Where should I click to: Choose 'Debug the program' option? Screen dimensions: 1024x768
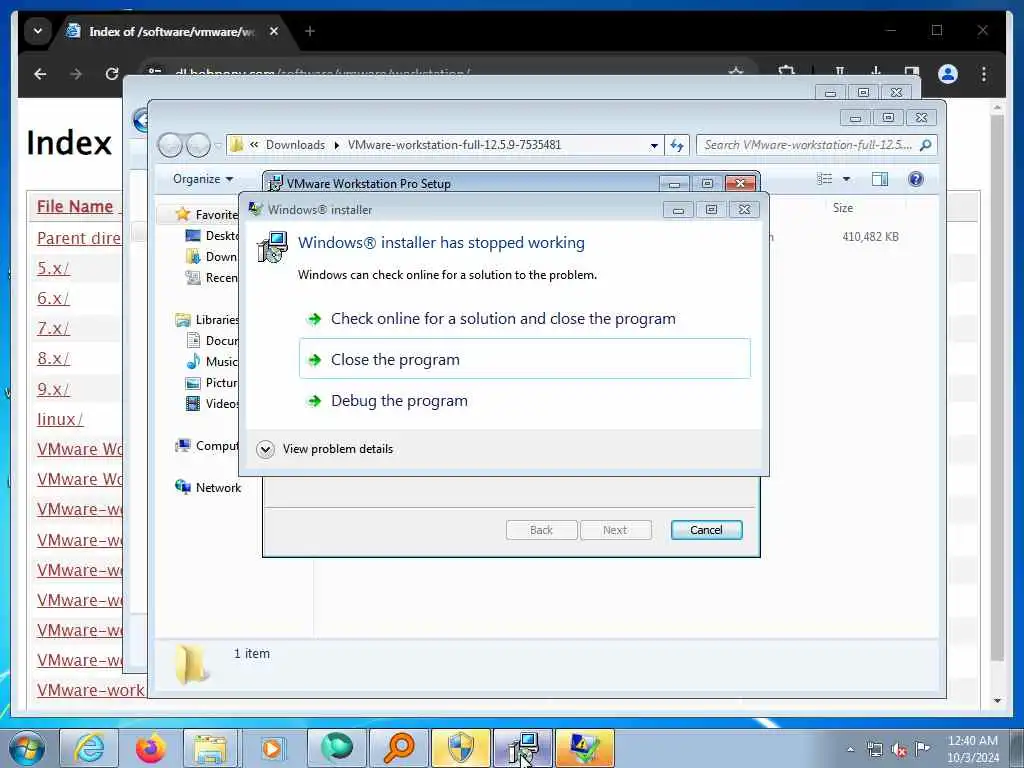point(399,401)
